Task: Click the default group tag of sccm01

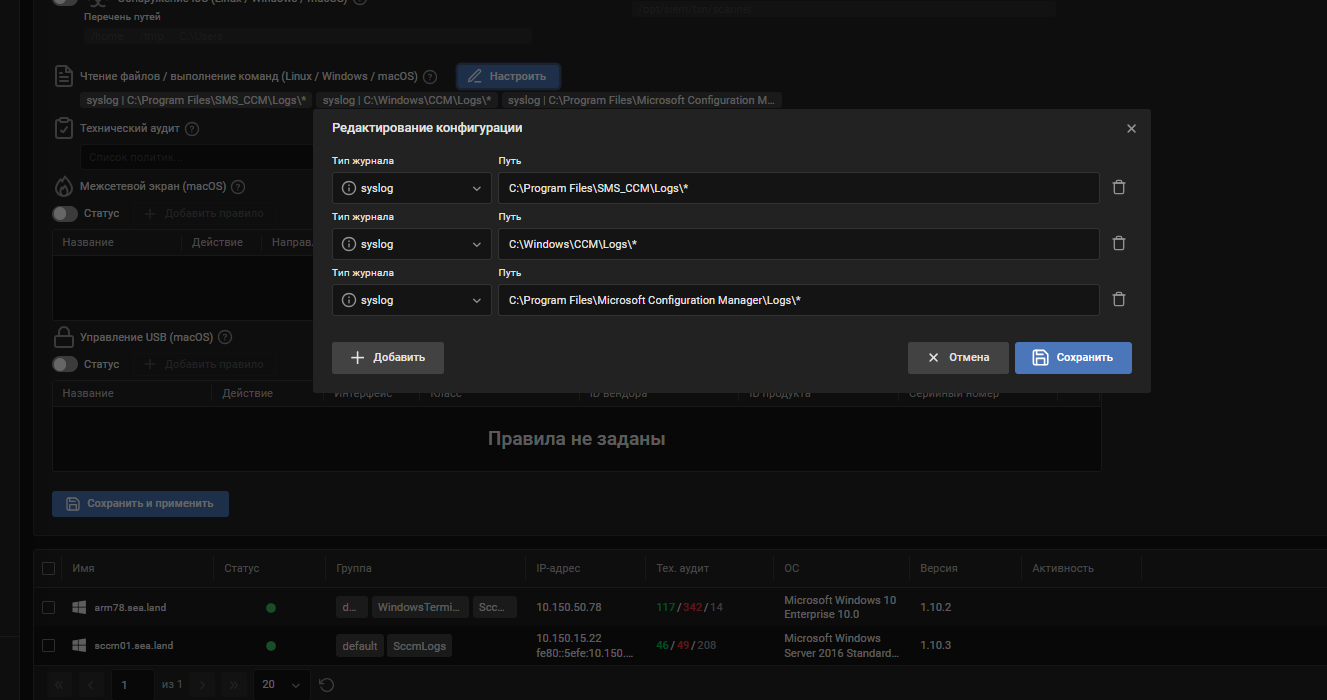Action: point(360,646)
